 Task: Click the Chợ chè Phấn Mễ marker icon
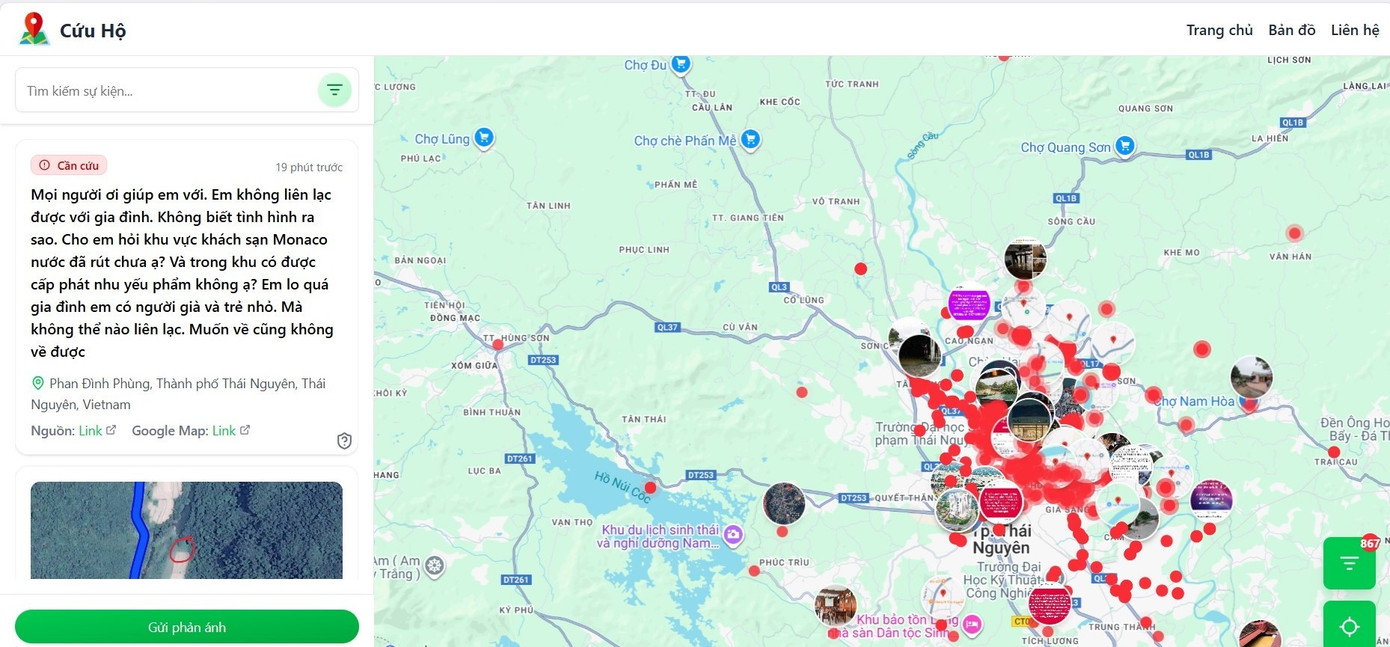[x=750, y=140]
